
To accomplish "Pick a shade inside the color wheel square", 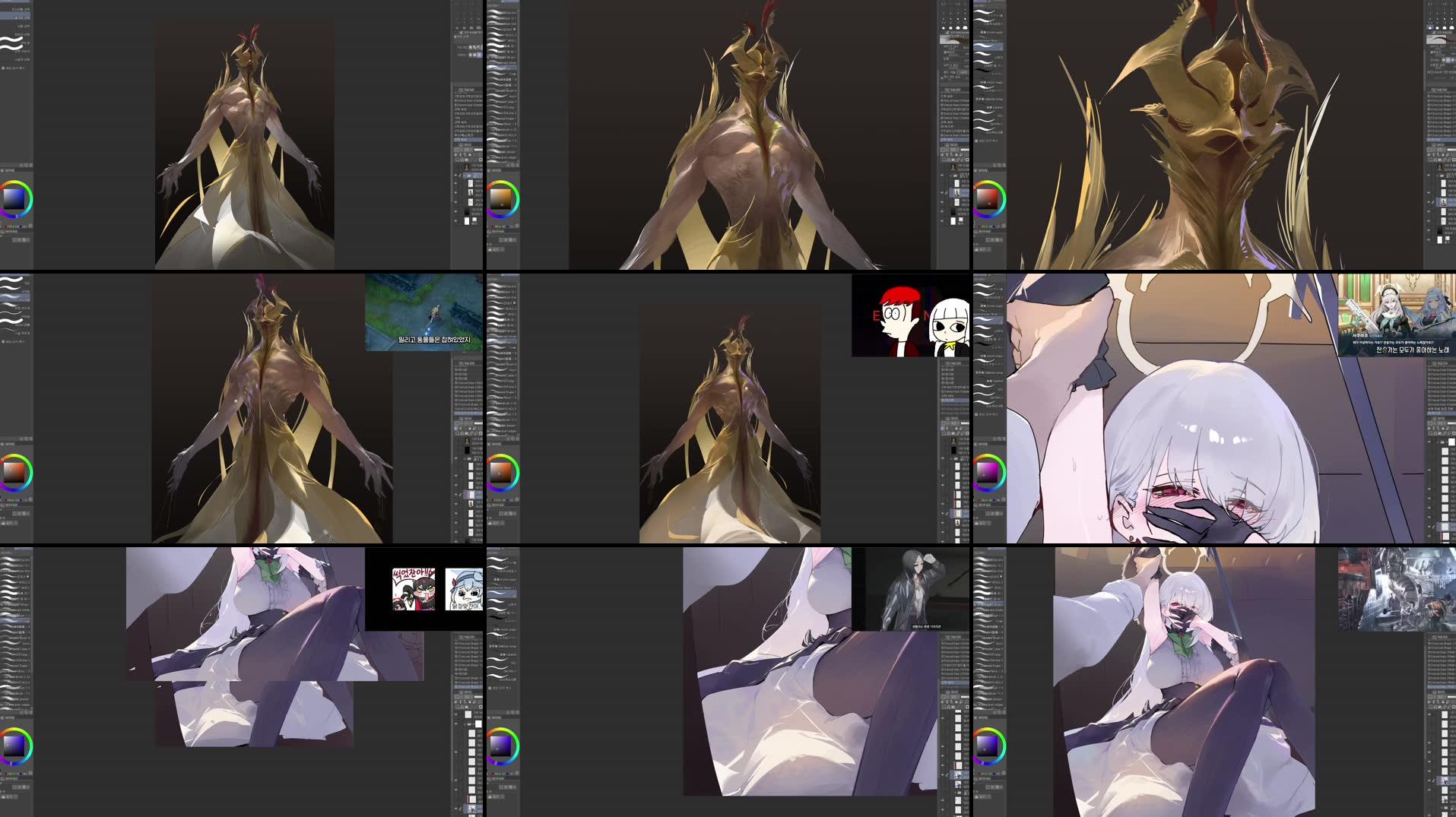I will (x=14, y=199).
